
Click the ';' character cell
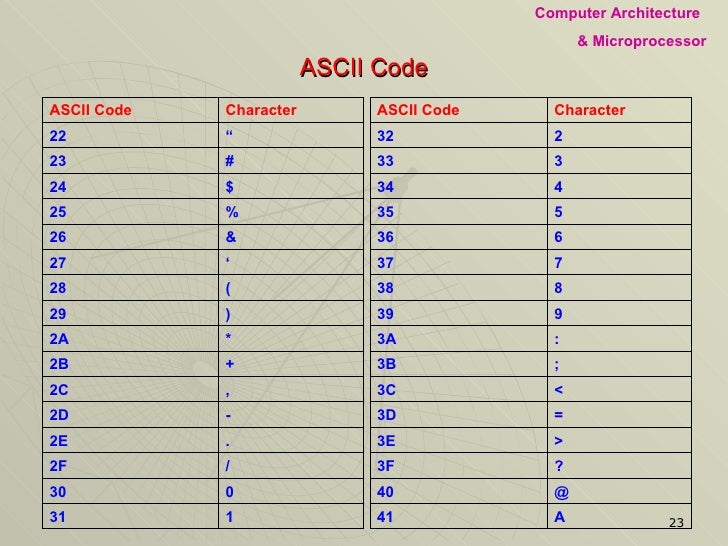point(619,364)
